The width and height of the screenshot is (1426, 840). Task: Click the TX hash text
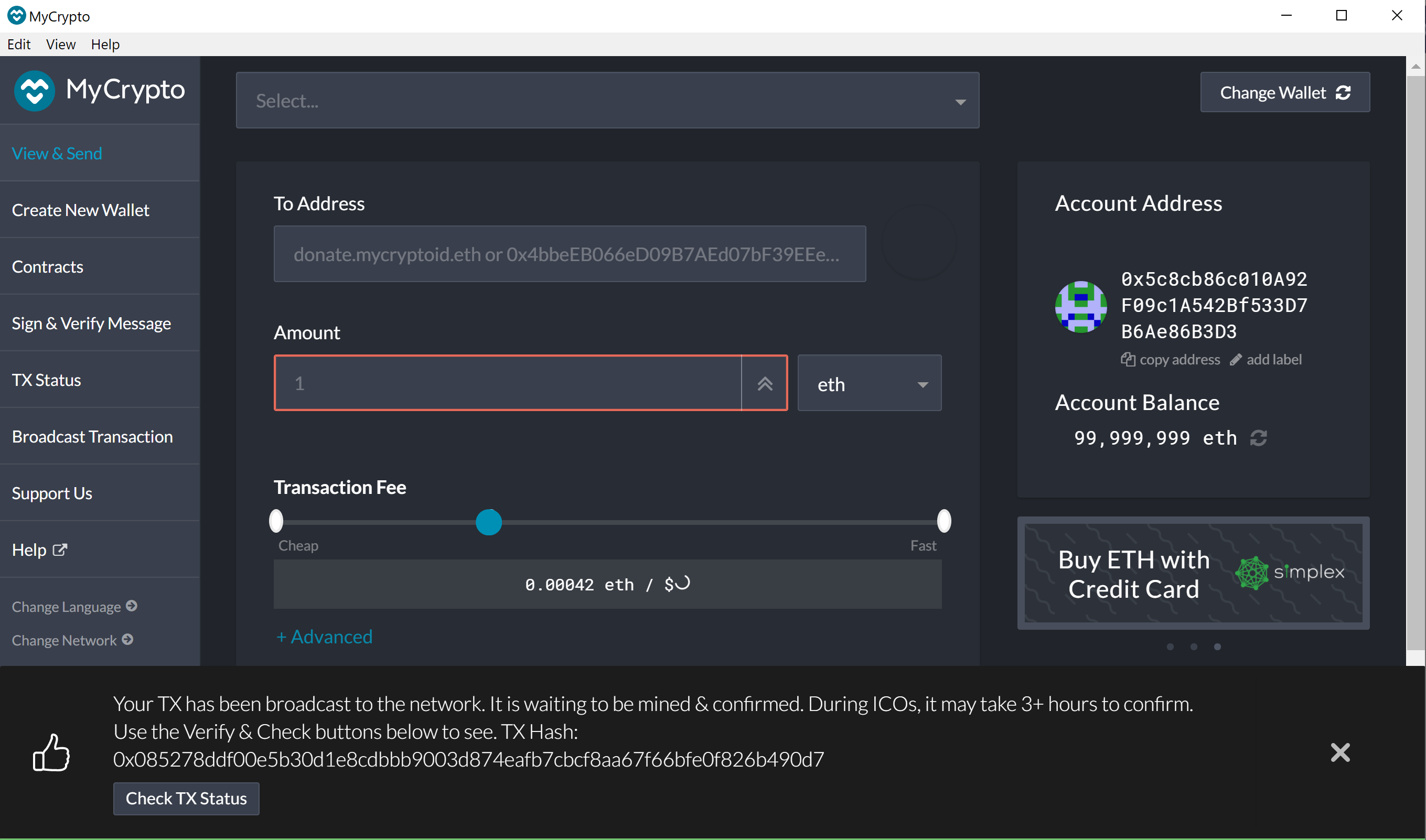468,759
